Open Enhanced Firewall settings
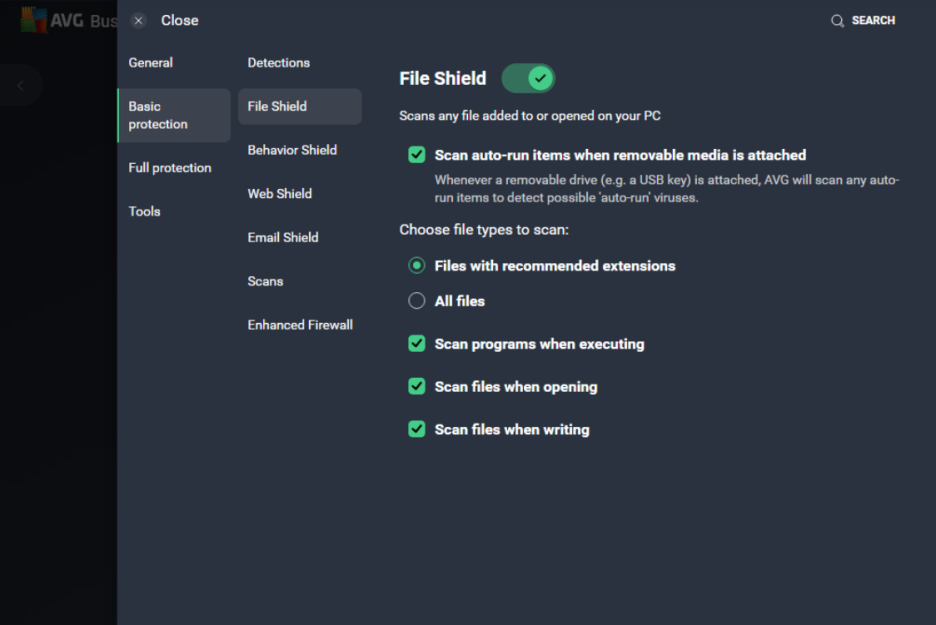936x625 pixels. (x=300, y=324)
